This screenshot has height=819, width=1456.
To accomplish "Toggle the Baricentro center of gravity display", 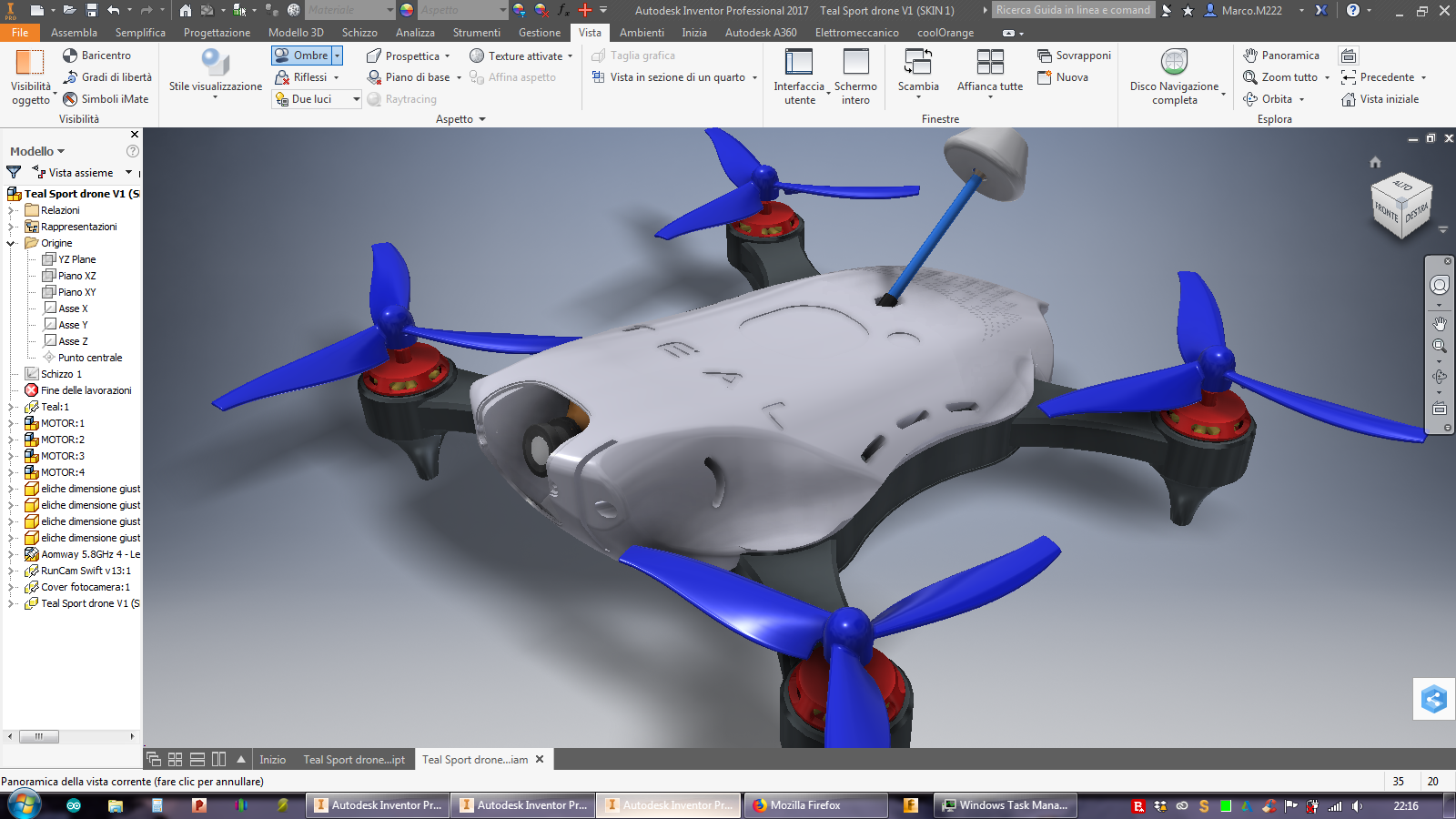I will pos(96,56).
